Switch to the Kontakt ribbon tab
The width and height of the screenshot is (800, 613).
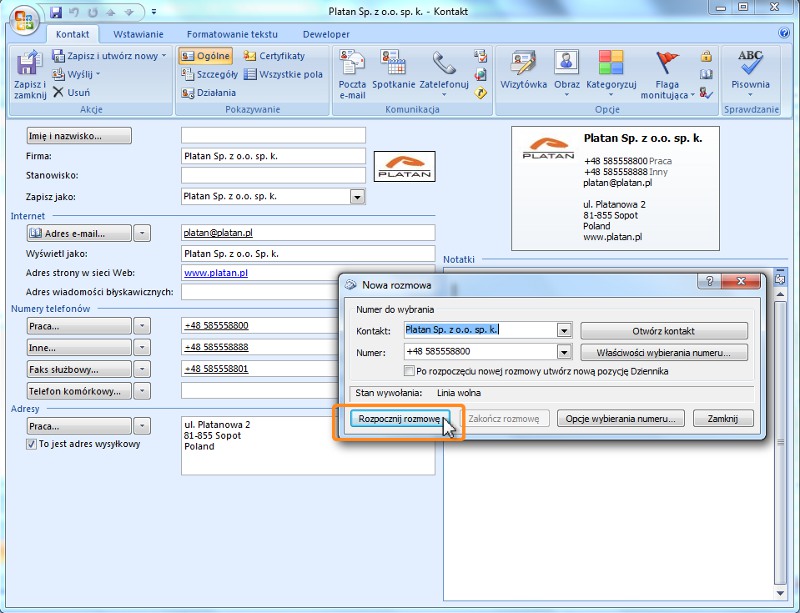72,34
